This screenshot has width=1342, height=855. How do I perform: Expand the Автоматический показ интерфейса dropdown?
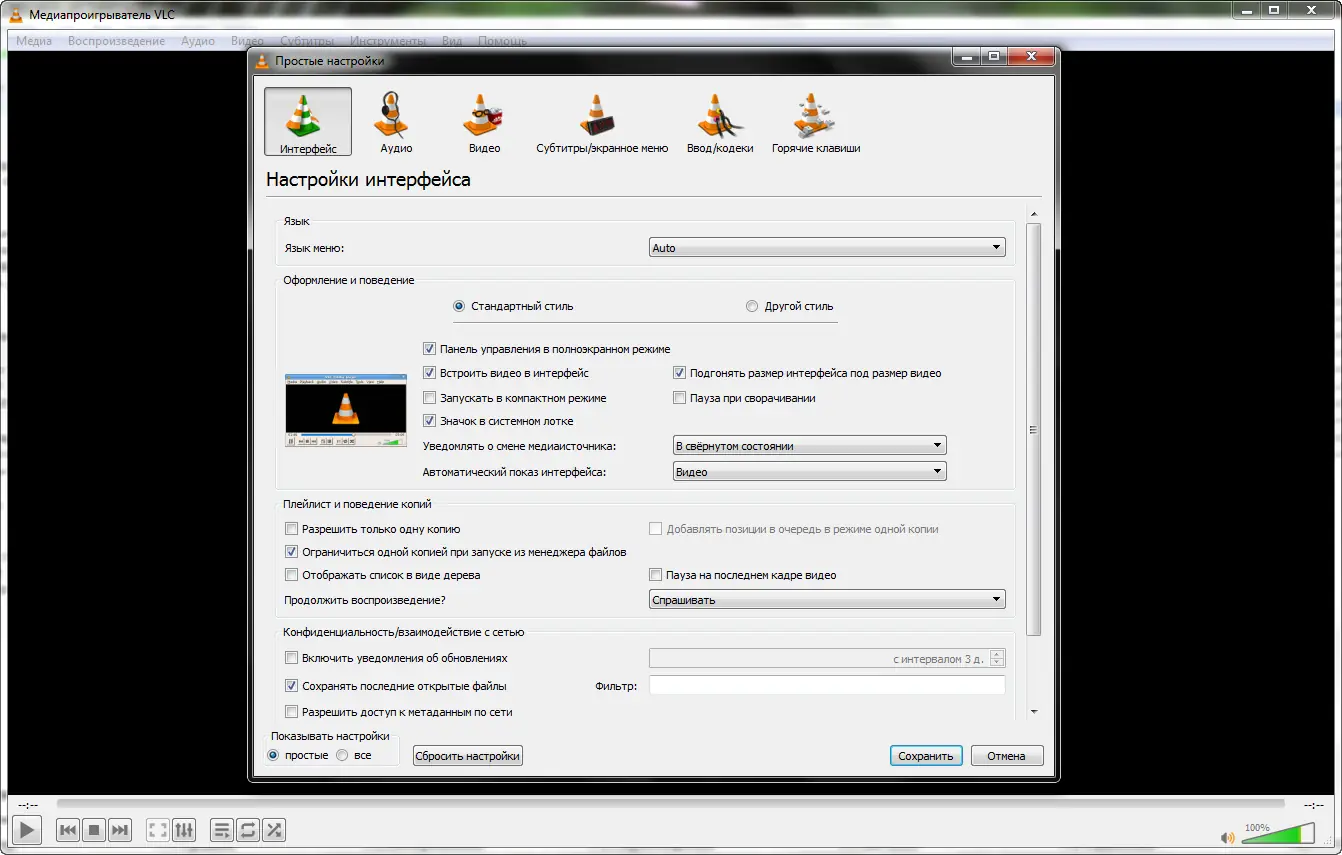point(809,470)
